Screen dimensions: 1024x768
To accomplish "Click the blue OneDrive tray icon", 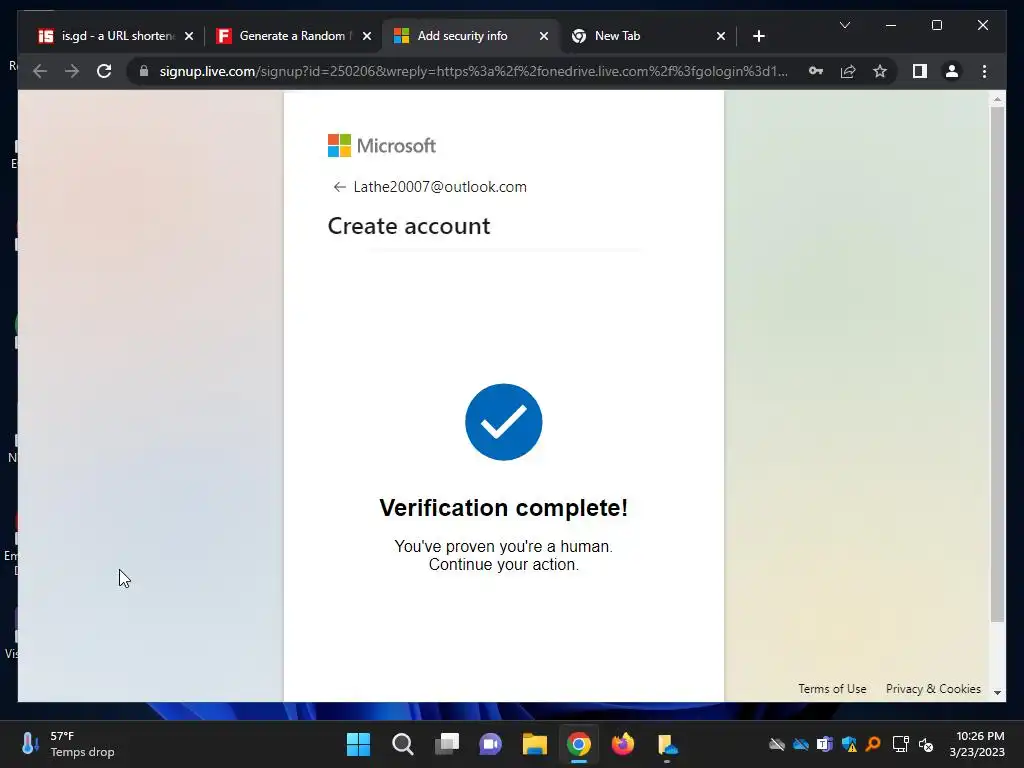I will click(801, 744).
